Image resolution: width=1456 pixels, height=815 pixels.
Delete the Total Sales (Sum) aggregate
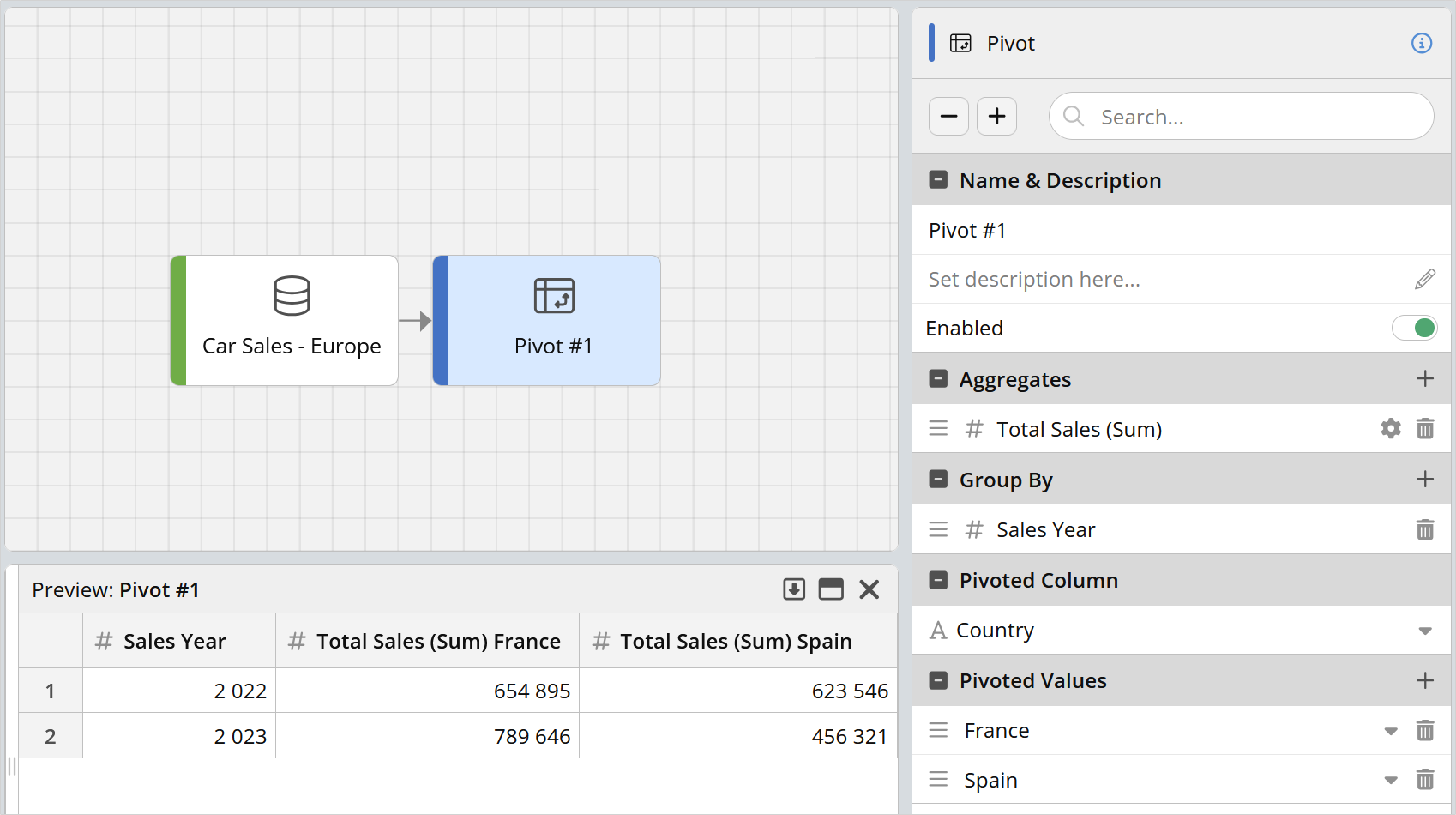(x=1424, y=428)
